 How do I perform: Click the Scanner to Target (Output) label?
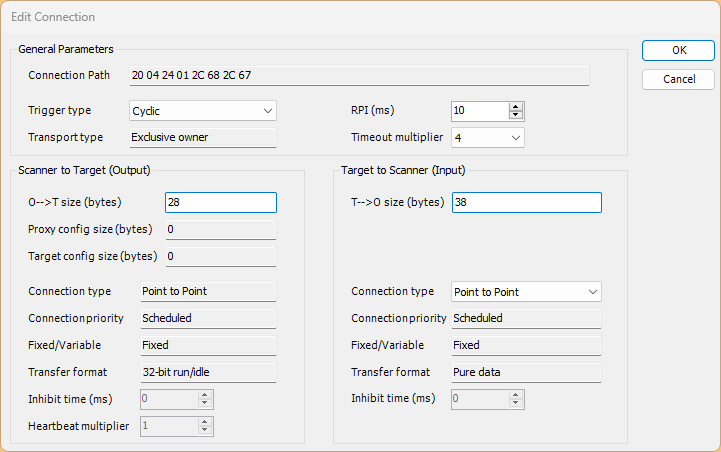tap(84, 170)
